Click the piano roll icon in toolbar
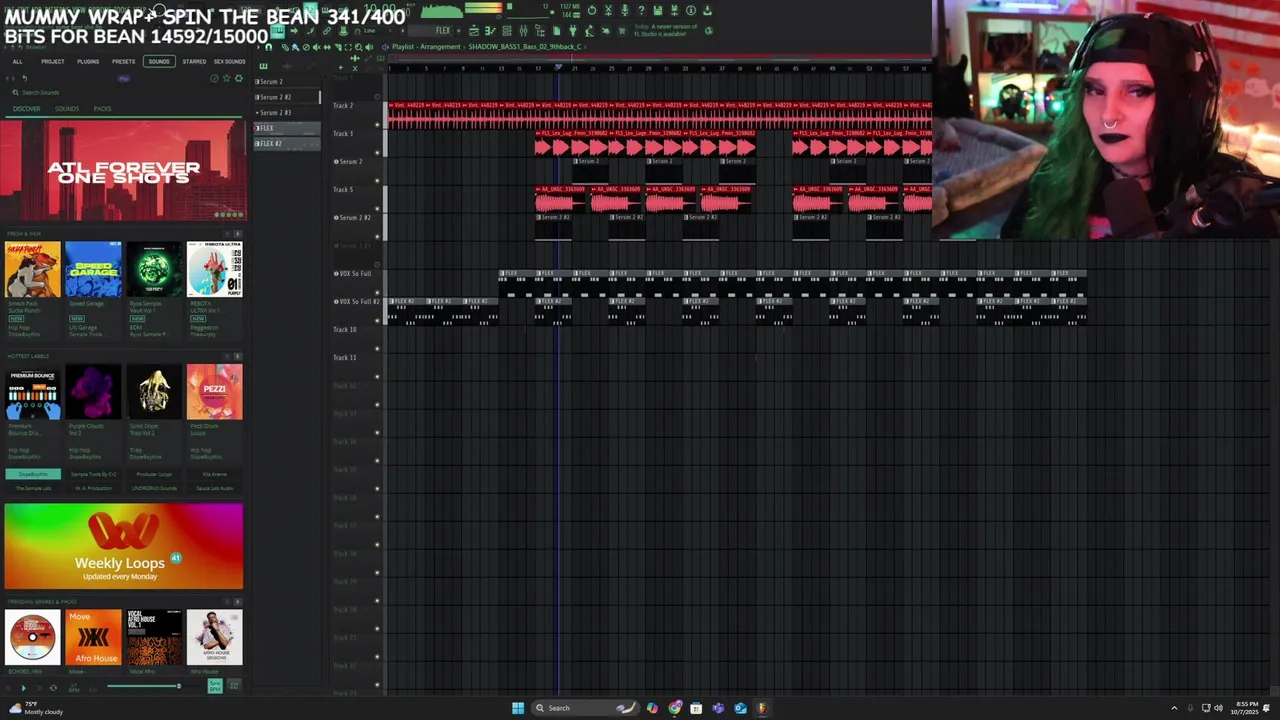Image resolution: width=1280 pixels, height=720 pixels. click(490, 31)
